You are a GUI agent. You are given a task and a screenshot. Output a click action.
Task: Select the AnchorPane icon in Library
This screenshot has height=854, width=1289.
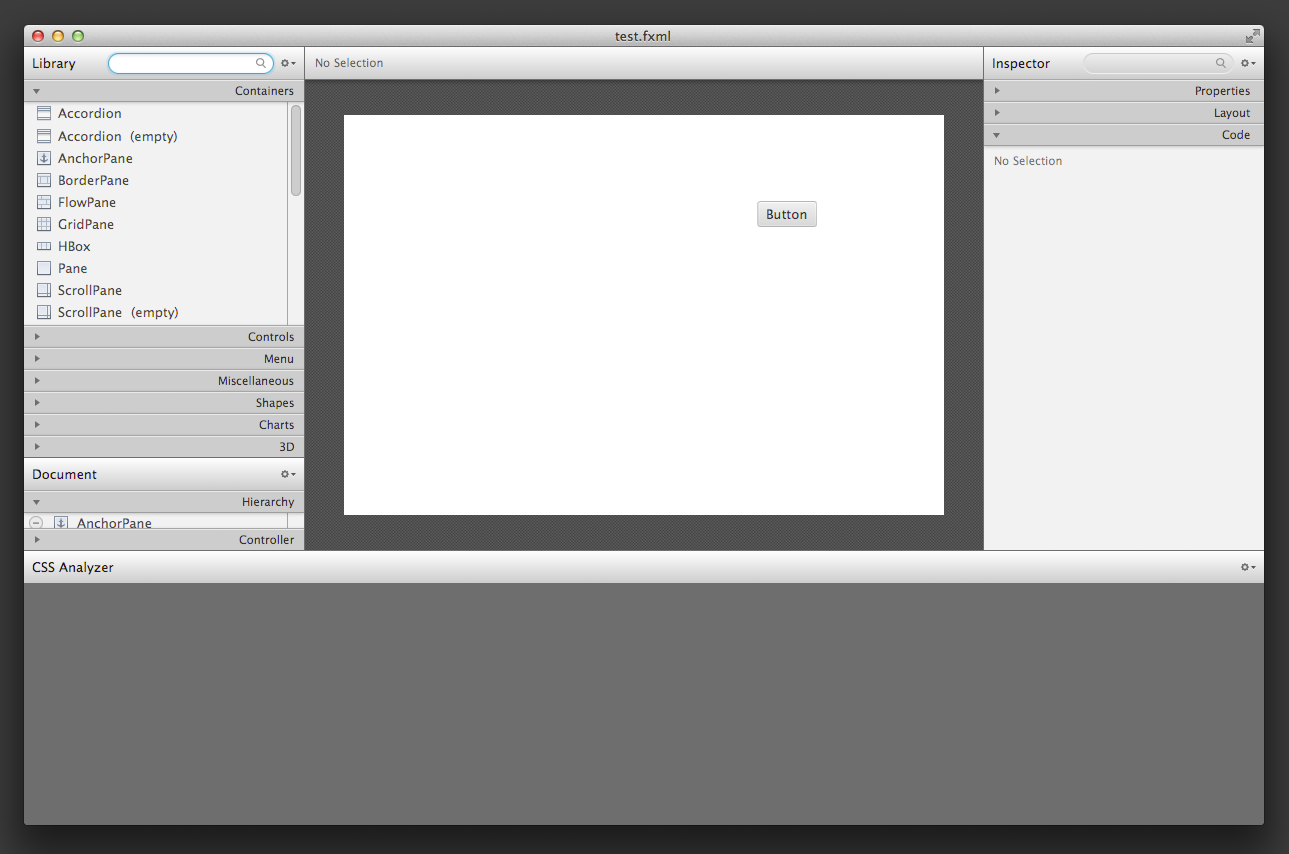click(44, 158)
